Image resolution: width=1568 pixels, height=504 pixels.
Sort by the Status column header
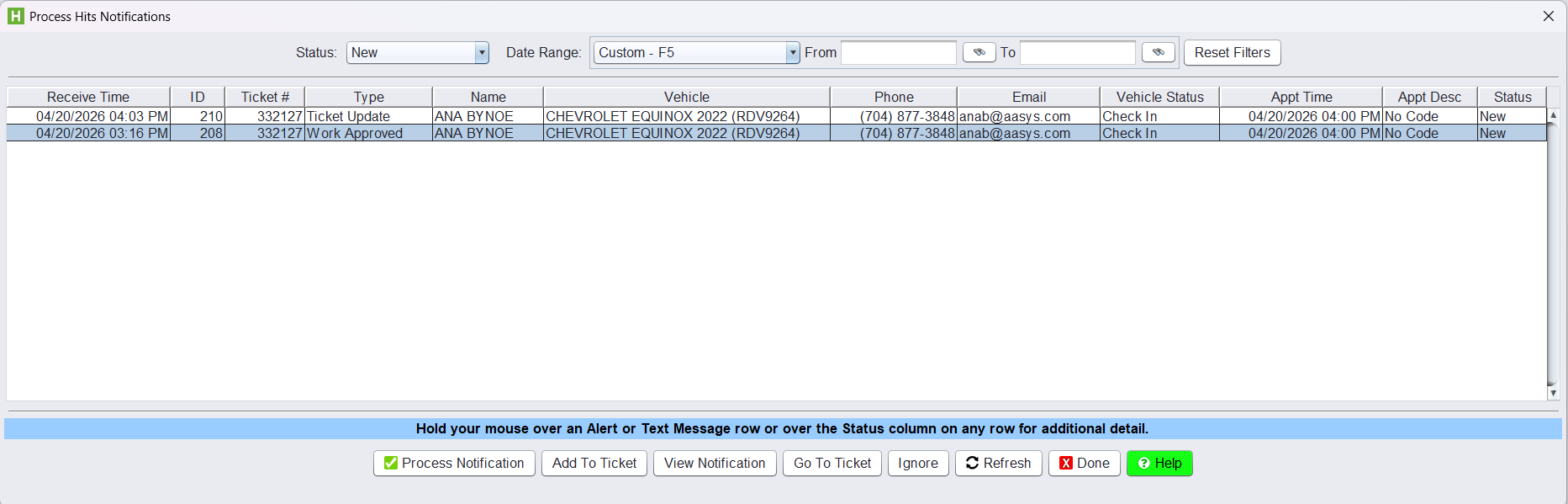tap(1513, 97)
